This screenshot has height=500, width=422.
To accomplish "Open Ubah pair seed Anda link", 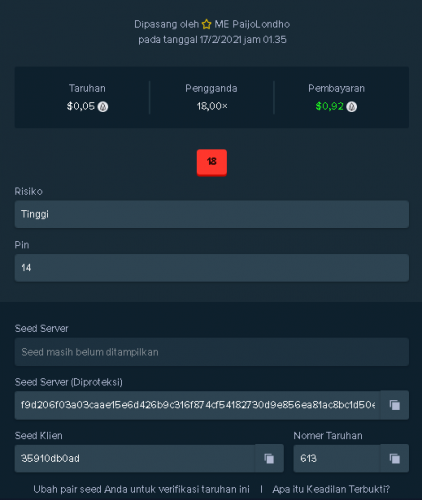I will (x=141, y=489).
